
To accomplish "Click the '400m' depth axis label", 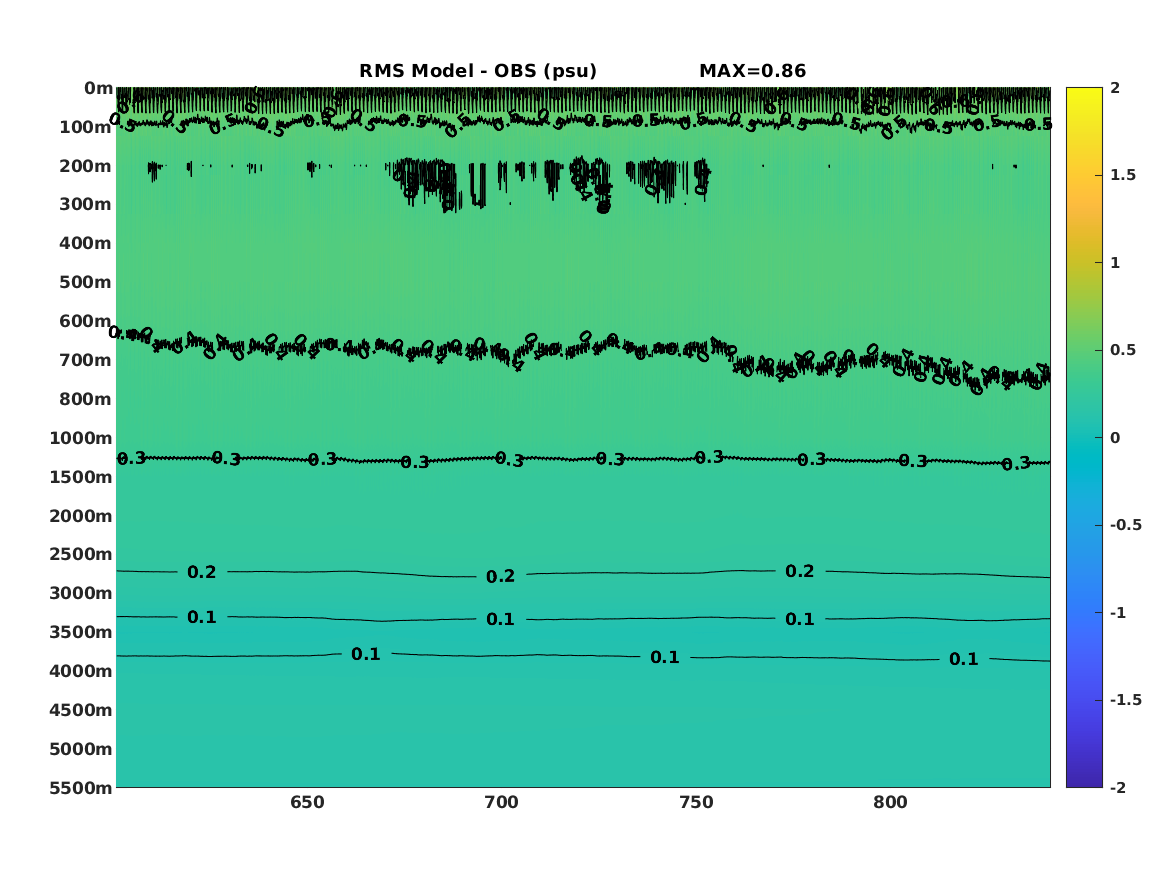I will [86, 243].
